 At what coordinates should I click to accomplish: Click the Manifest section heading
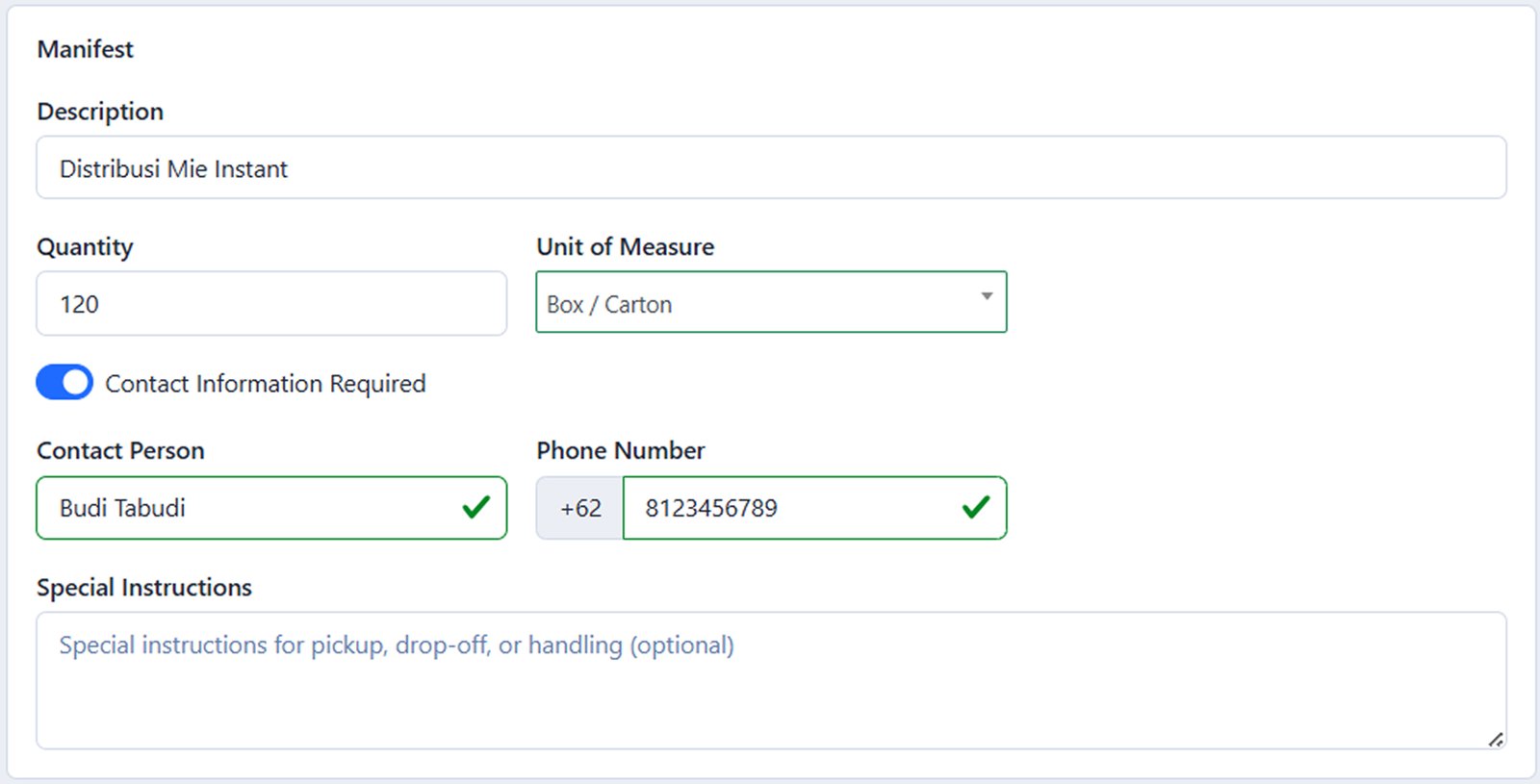click(x=85, y=49)
